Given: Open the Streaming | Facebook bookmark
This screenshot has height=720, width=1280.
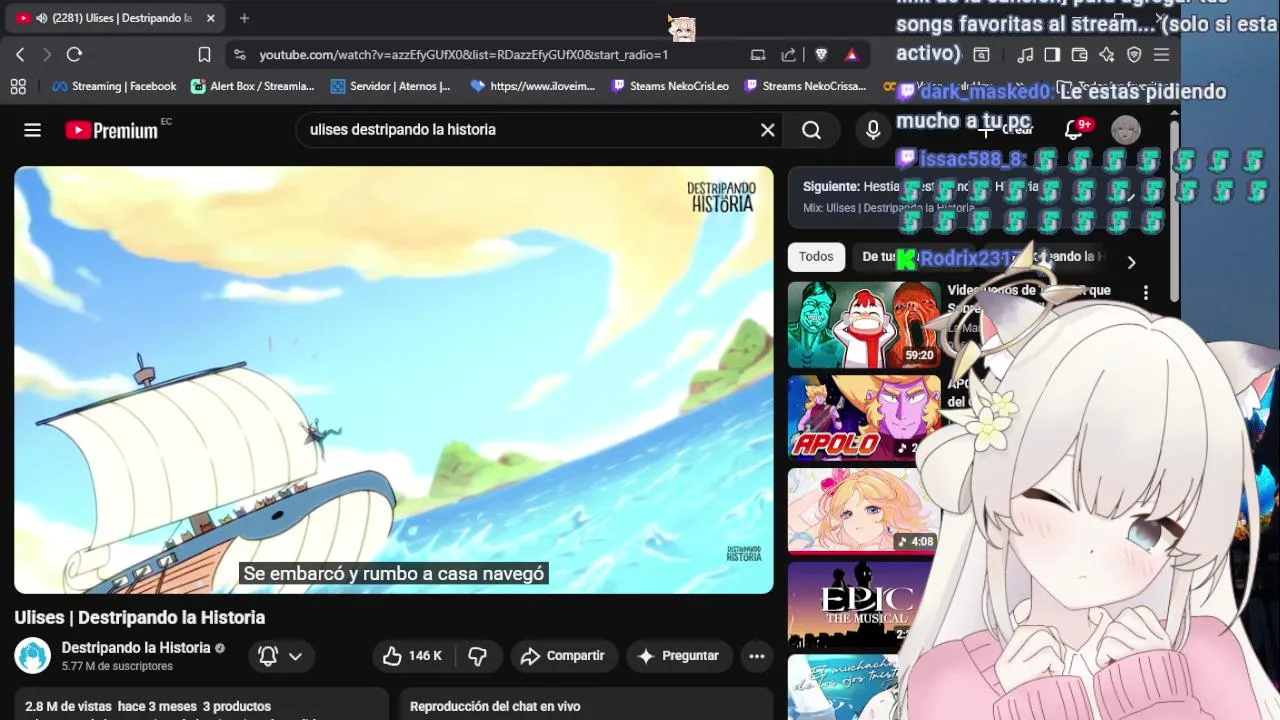Looking at the screenshot, I should (x=114, y=87).
